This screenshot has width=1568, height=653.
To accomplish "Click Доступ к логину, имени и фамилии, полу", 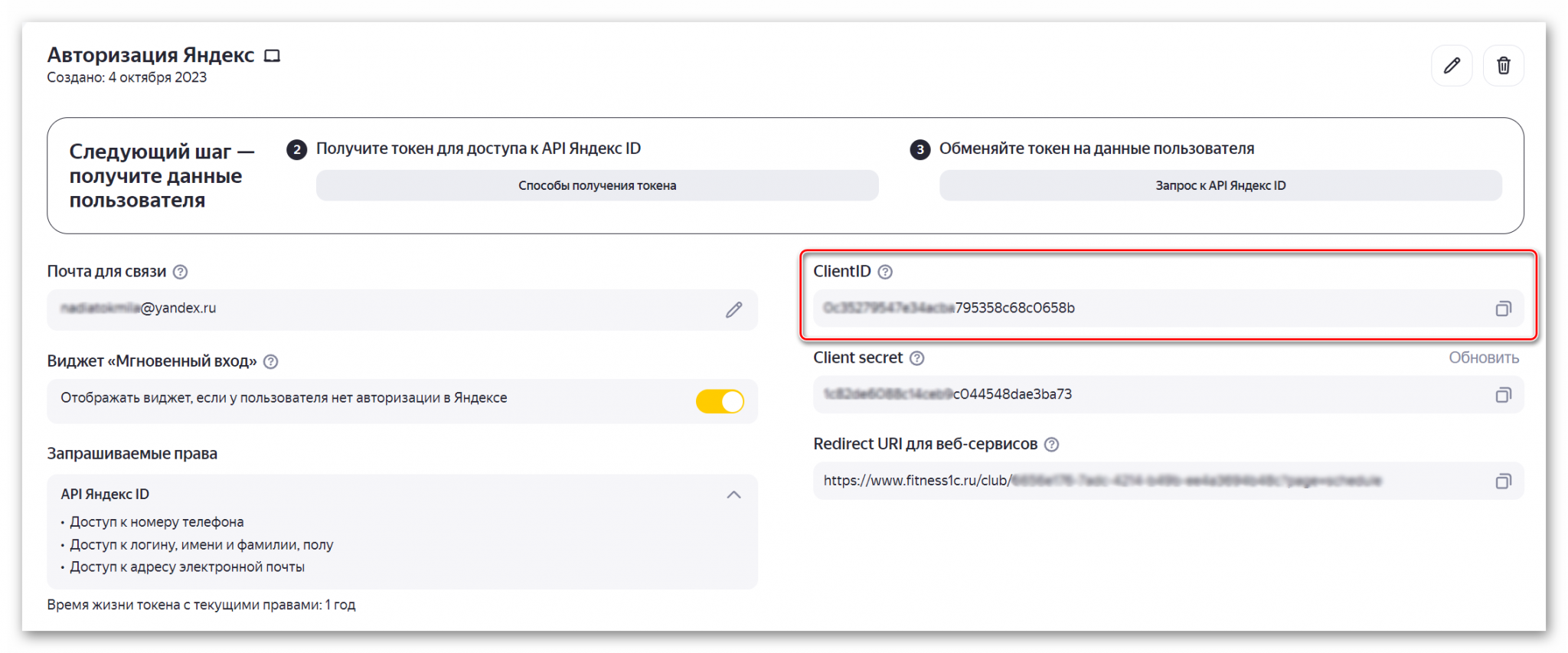I will pyautogui.click(x=201, y=545).
